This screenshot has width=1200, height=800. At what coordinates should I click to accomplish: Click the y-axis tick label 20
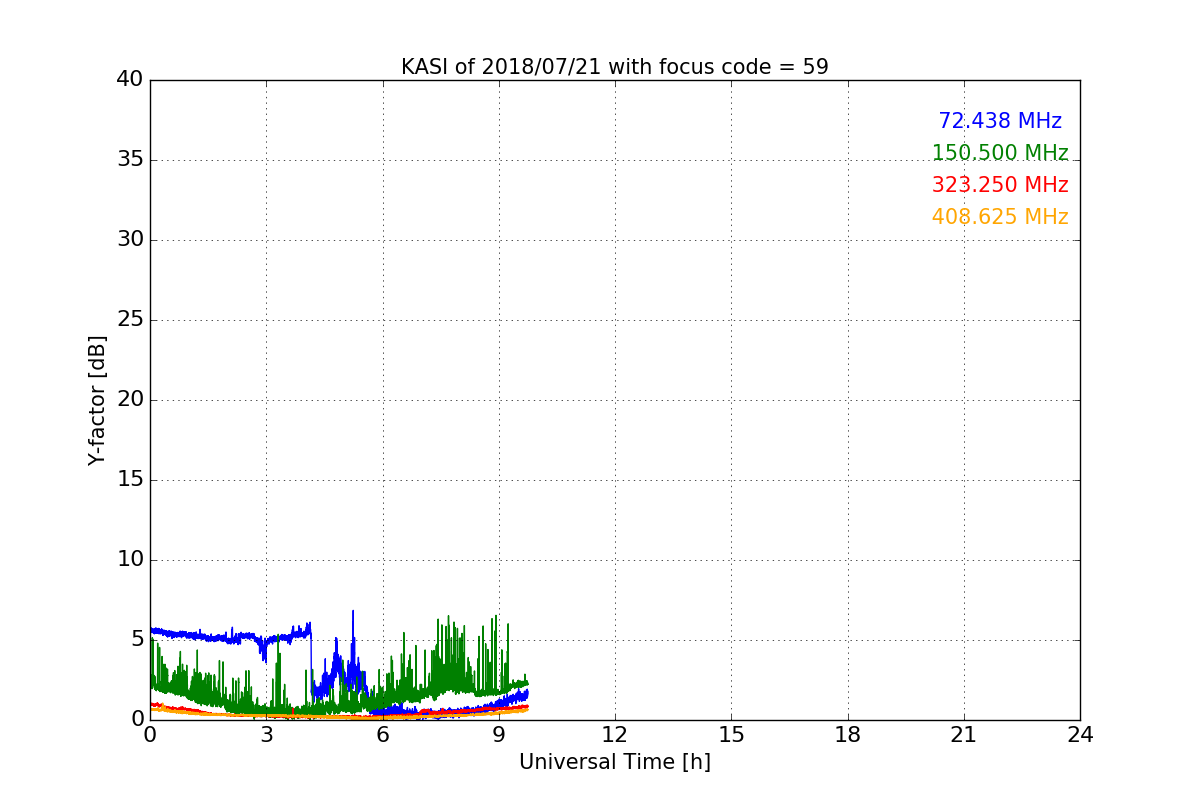coord(130,400)
